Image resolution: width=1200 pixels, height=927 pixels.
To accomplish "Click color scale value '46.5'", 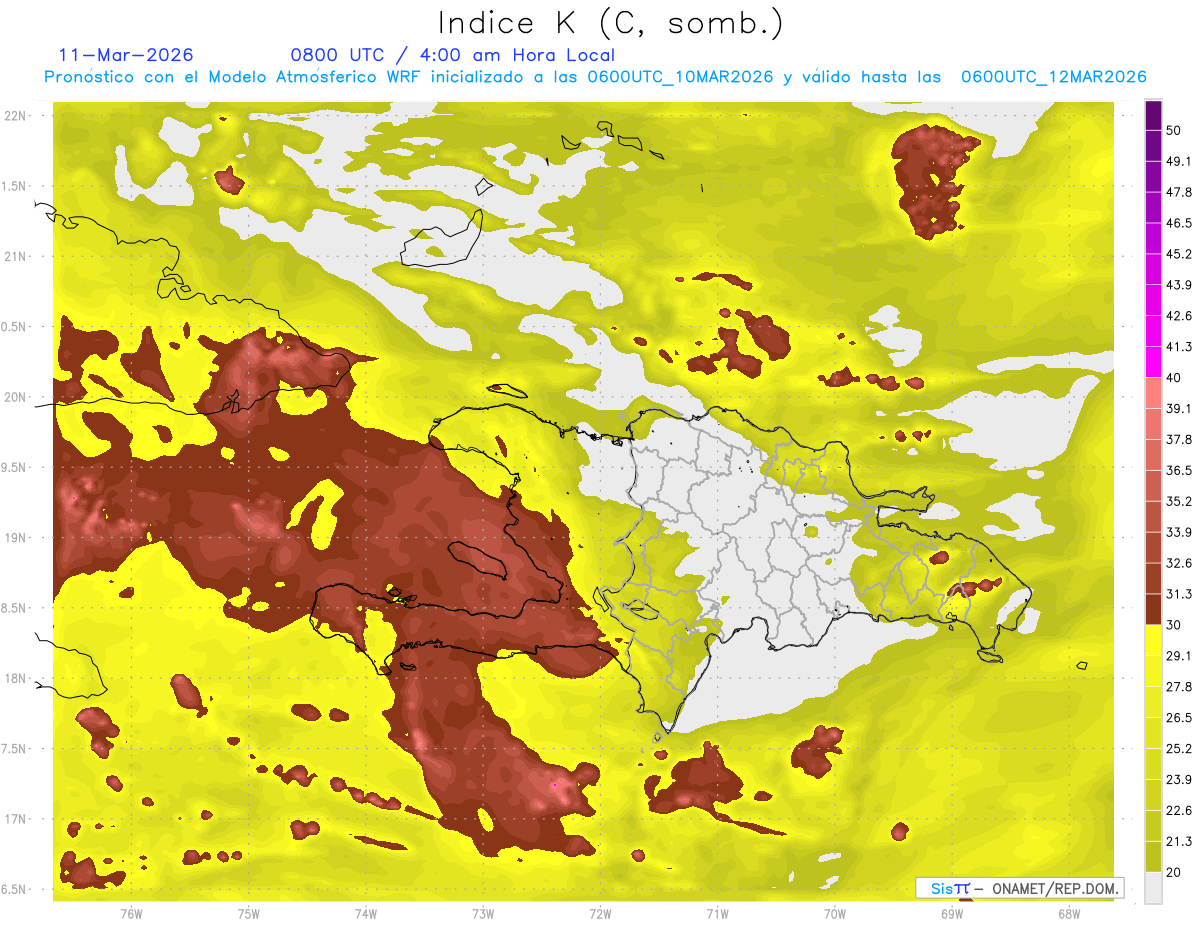I will pyautogui.click(x=1178, y=223).
